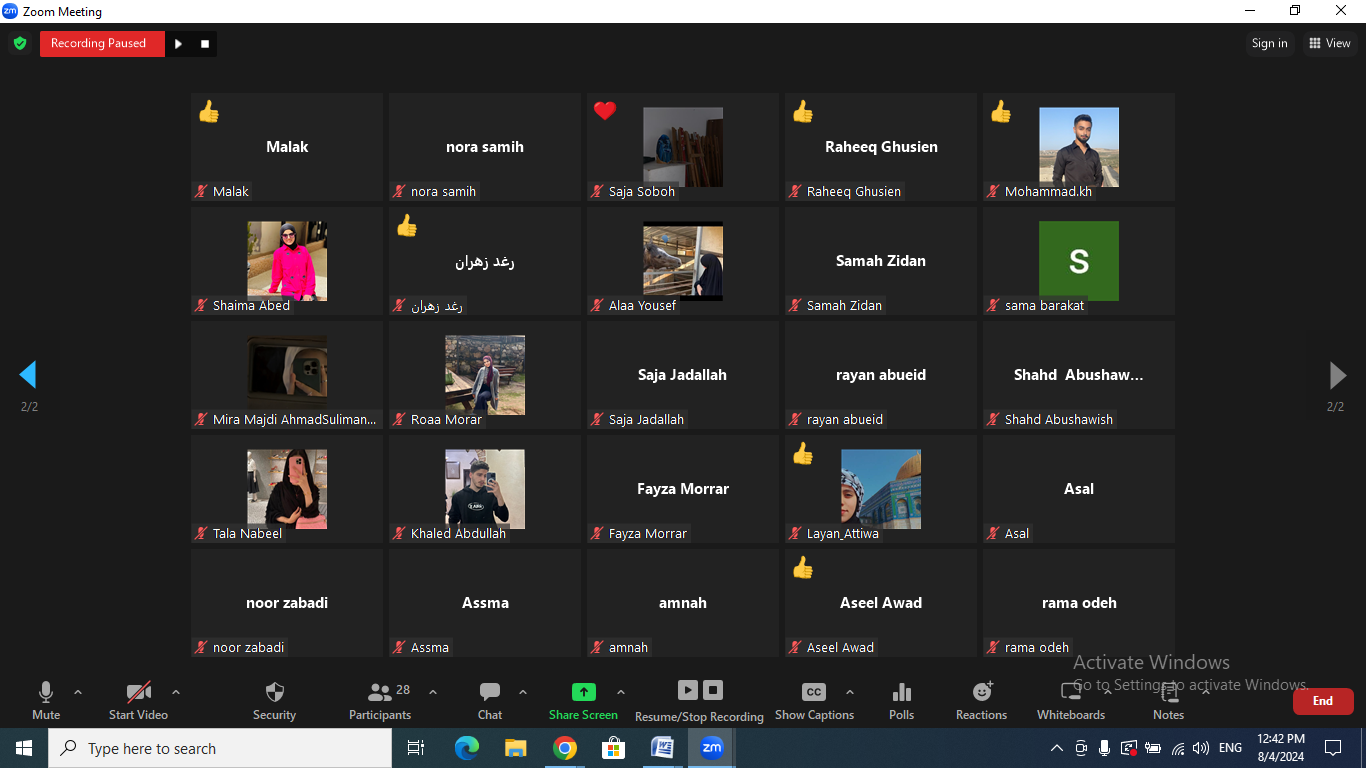Expand the arrow next to Participants
The width and height of the screenshot is (1366, 768).
[433, 692]
